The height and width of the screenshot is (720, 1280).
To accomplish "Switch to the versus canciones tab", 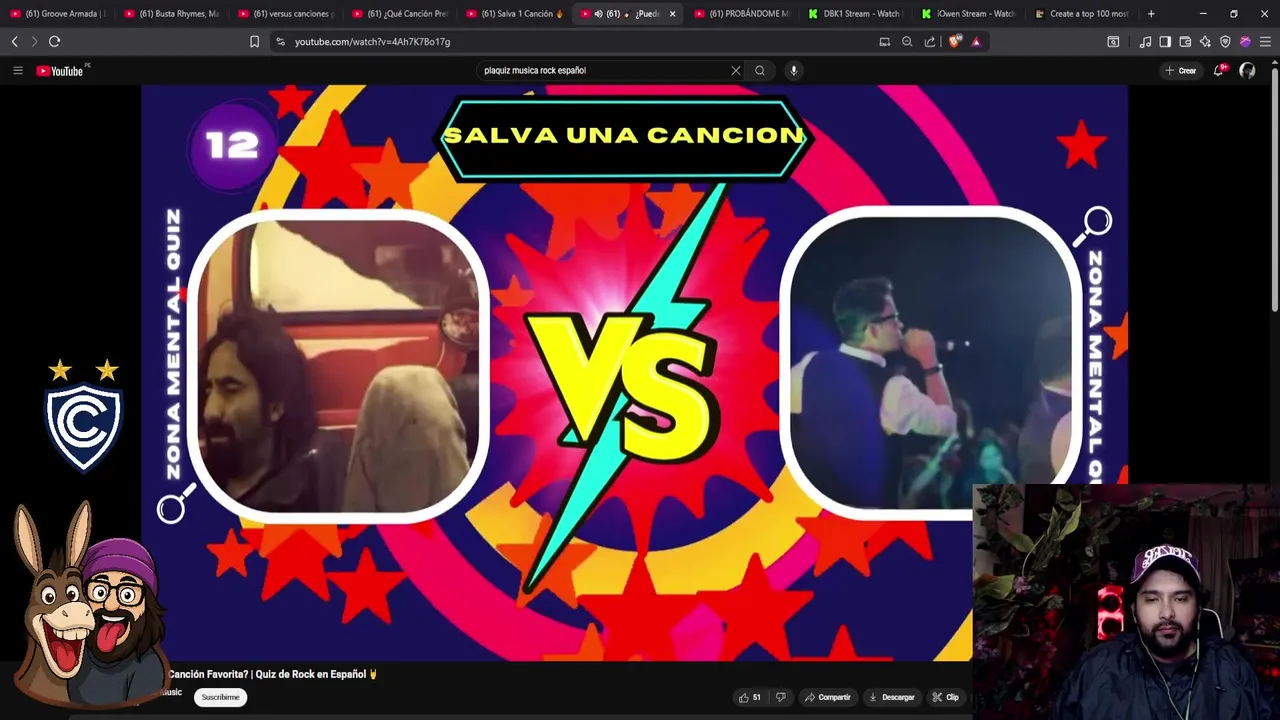I will click(x=285, y=14).
